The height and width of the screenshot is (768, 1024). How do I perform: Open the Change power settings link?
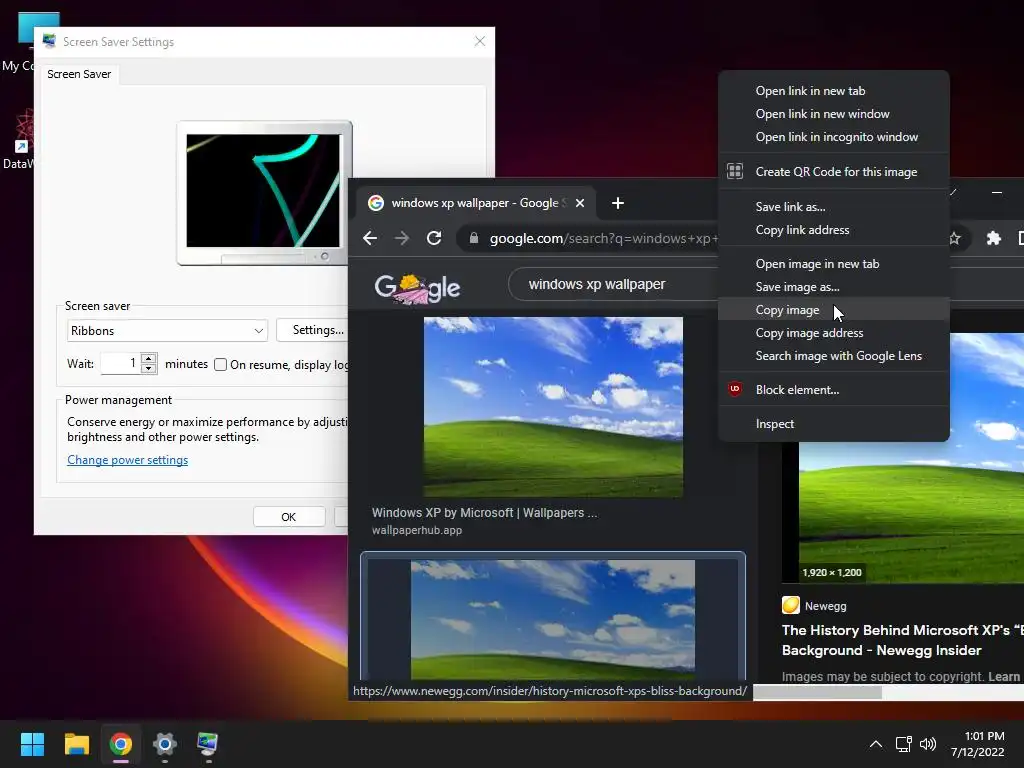pos(127,460)
